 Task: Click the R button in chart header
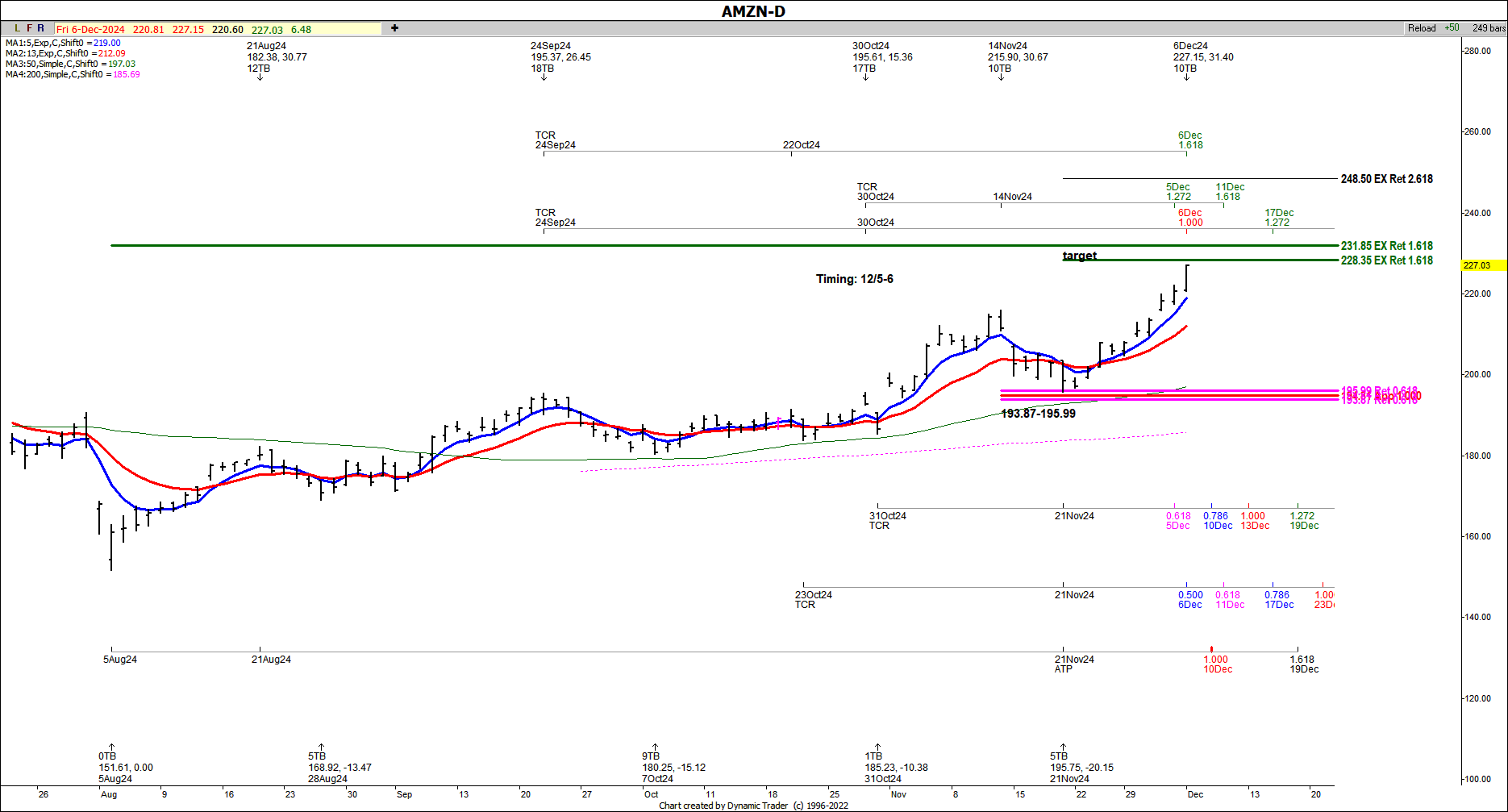click(x=41, y=28)
